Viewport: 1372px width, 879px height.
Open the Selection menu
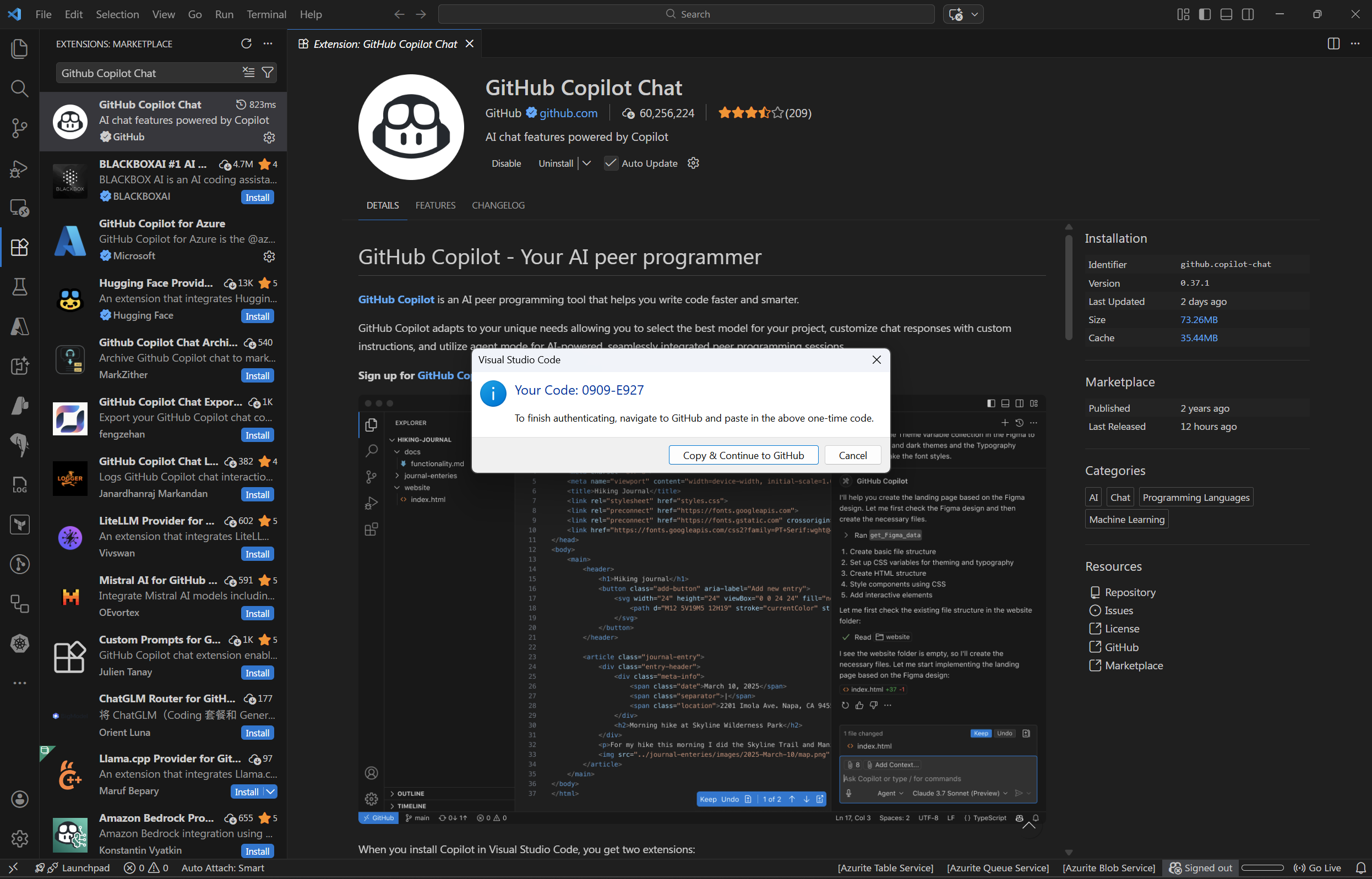117,14
